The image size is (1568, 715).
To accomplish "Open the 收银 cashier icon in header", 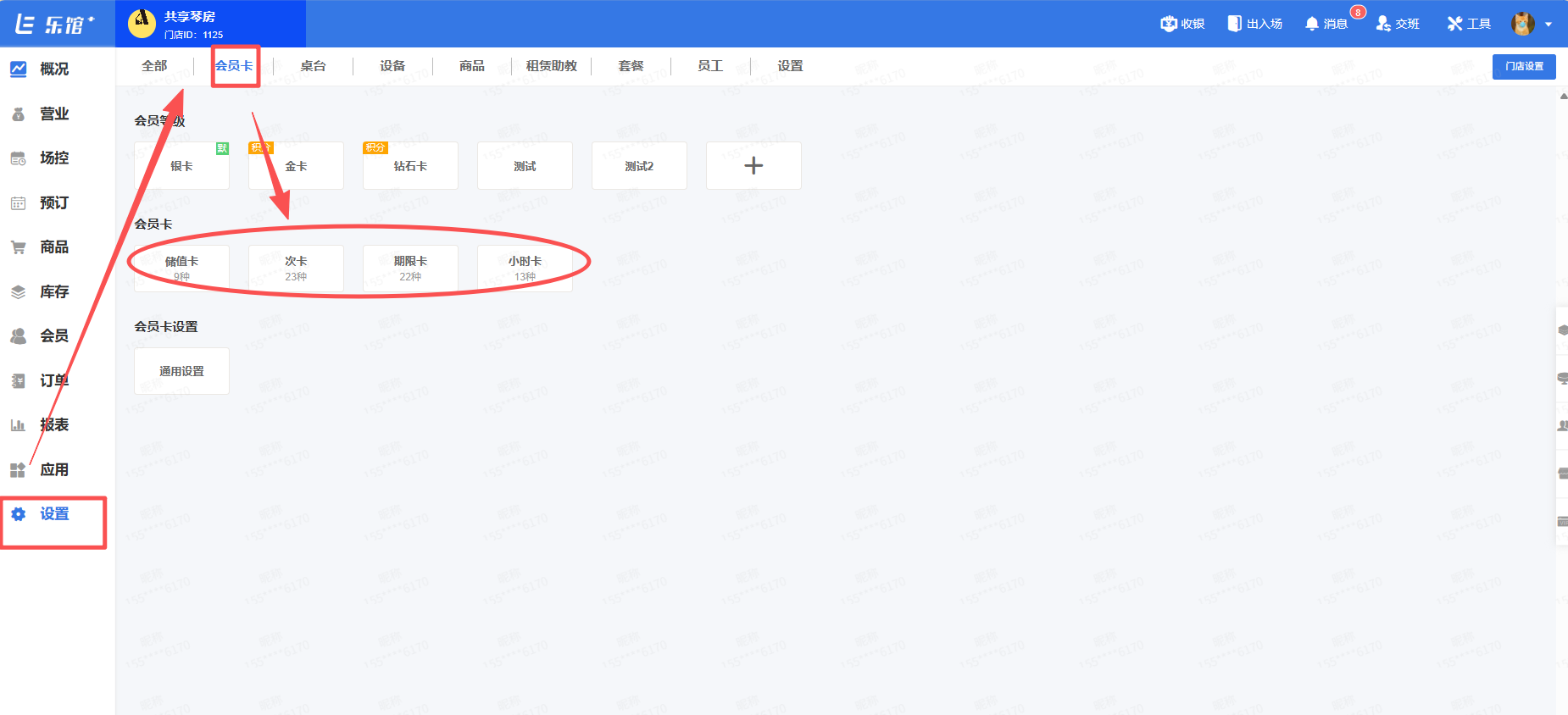I will tap(1170, 24).
